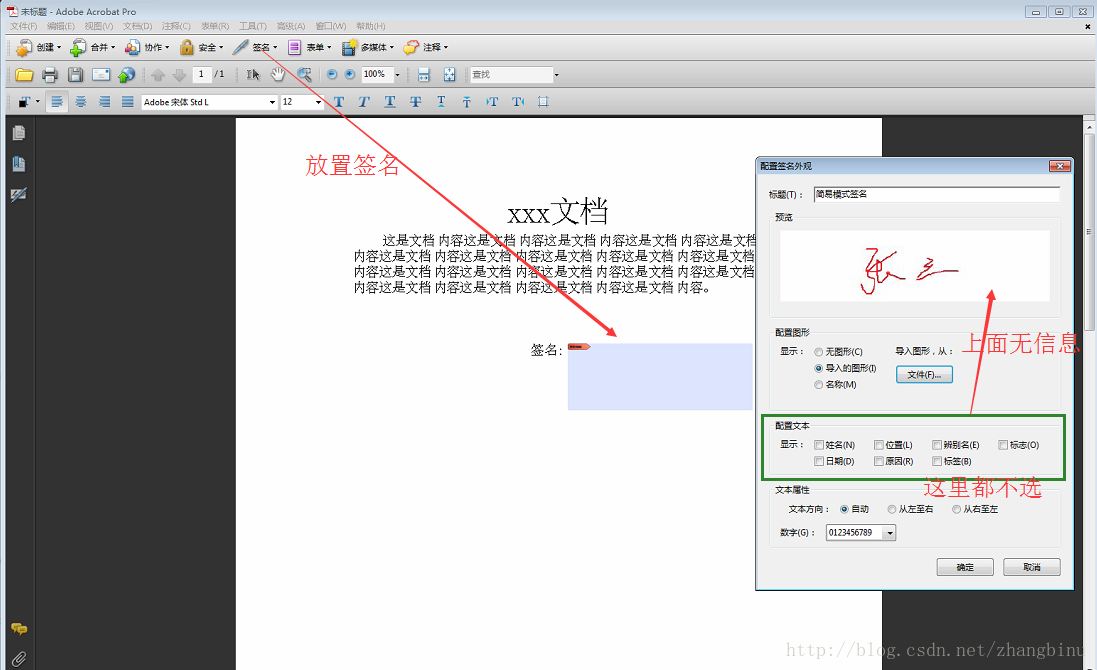Open the 视图(V) menu
This screenshot has width=1097, height=670.
99,26
